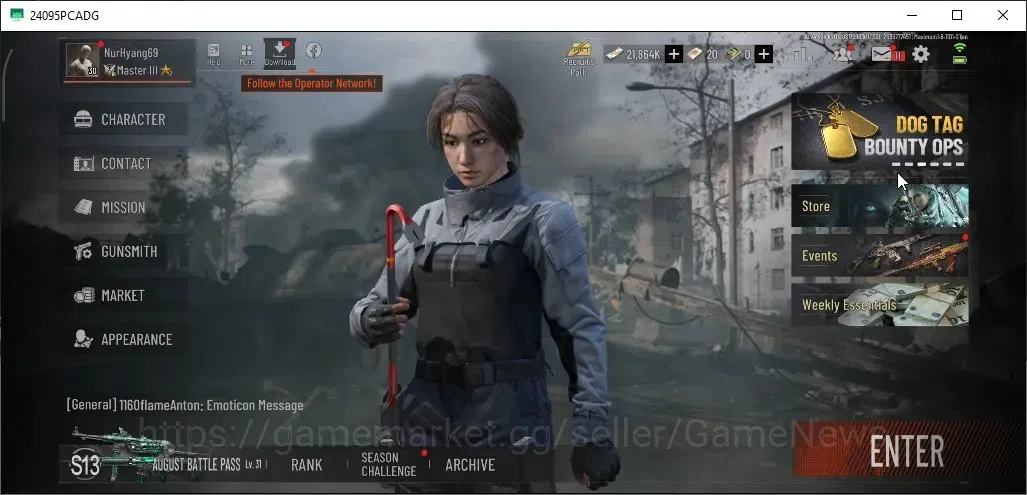1027x495 pixels.
Task: Click the Wi-Fi and battery status indicator
Action: (x=960, y=54)
